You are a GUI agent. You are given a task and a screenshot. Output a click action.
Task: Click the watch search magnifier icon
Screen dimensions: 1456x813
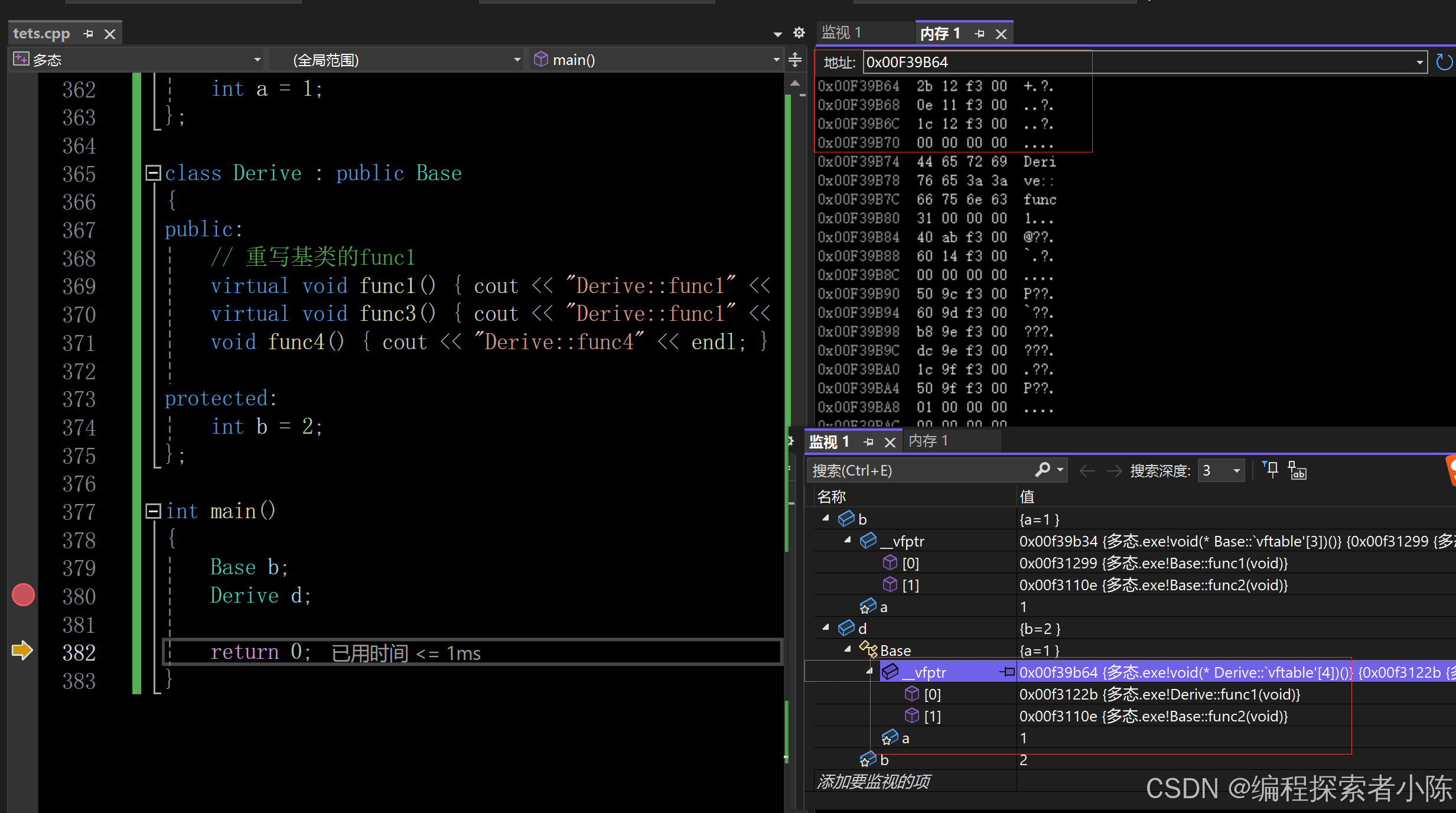point(1043,470)
